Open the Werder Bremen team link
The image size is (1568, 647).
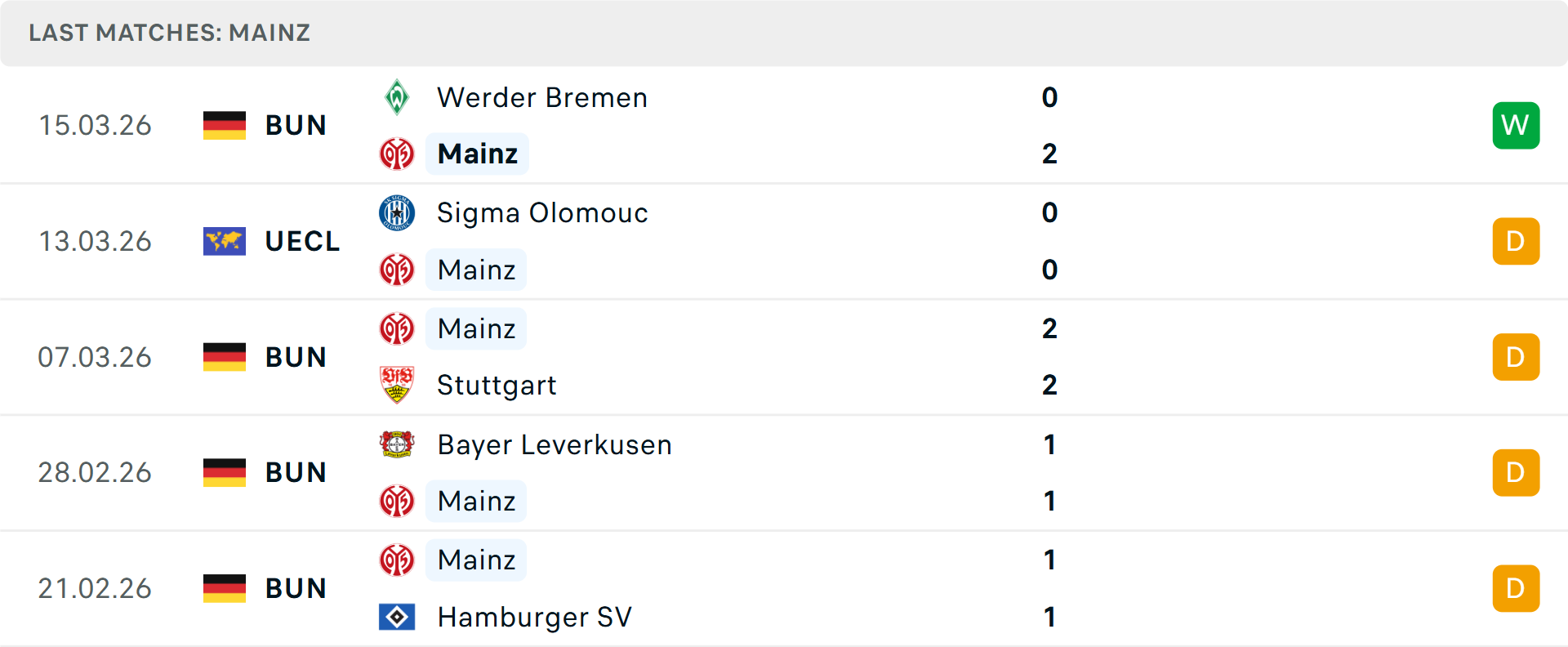(x=542, y=97)
